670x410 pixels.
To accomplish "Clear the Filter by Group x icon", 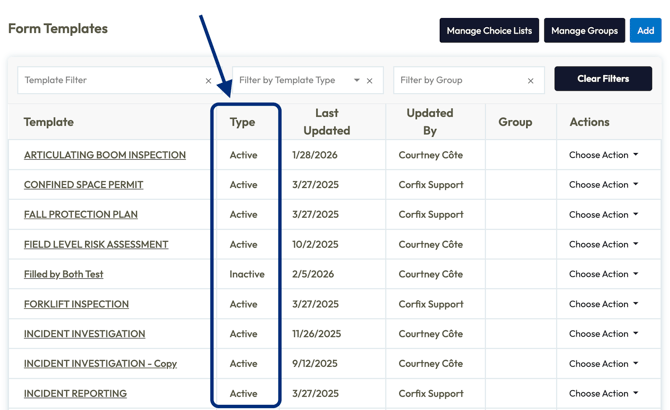I will coord(530,81).
